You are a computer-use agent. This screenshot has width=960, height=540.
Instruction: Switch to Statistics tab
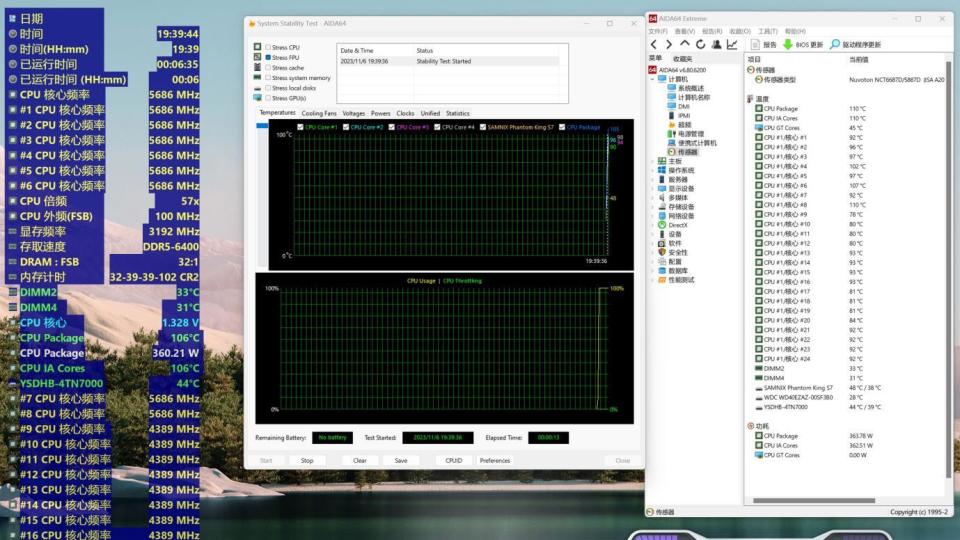coord(457,113)
